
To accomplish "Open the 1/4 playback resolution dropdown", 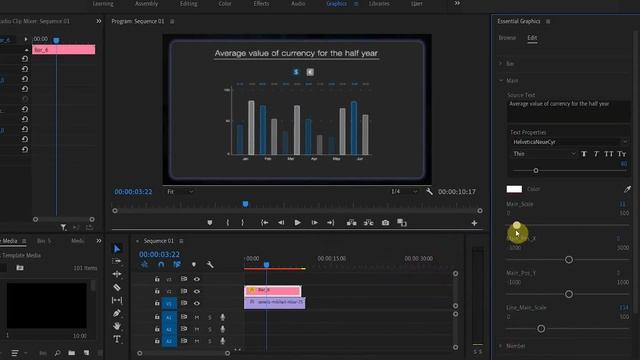I will (404, 191).
